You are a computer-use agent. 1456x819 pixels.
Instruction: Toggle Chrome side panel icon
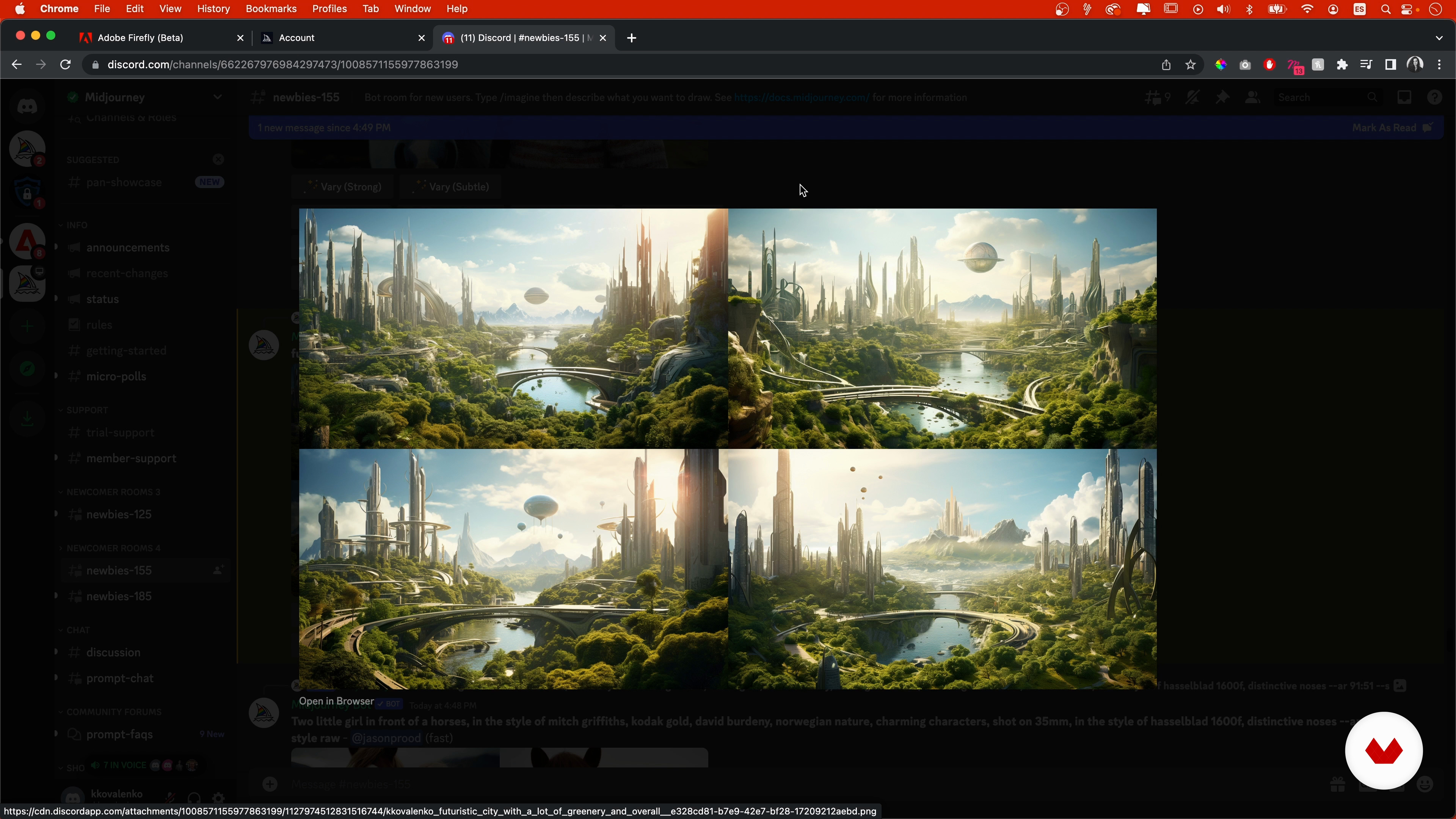[x=1390, y=64]
